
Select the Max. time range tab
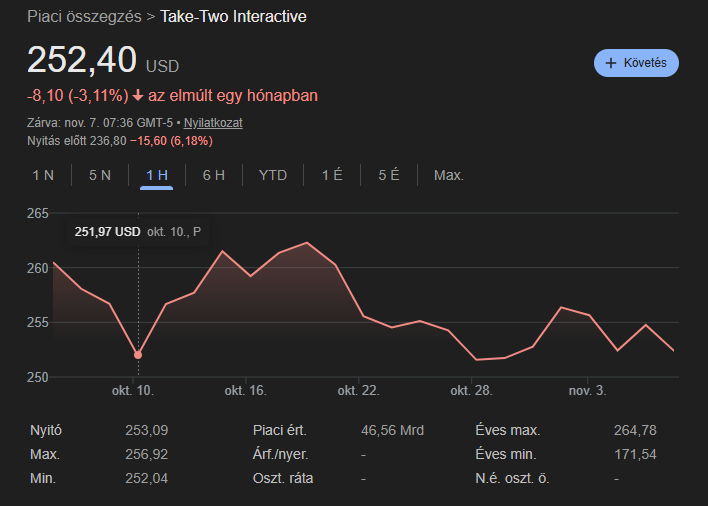[449, 175]
